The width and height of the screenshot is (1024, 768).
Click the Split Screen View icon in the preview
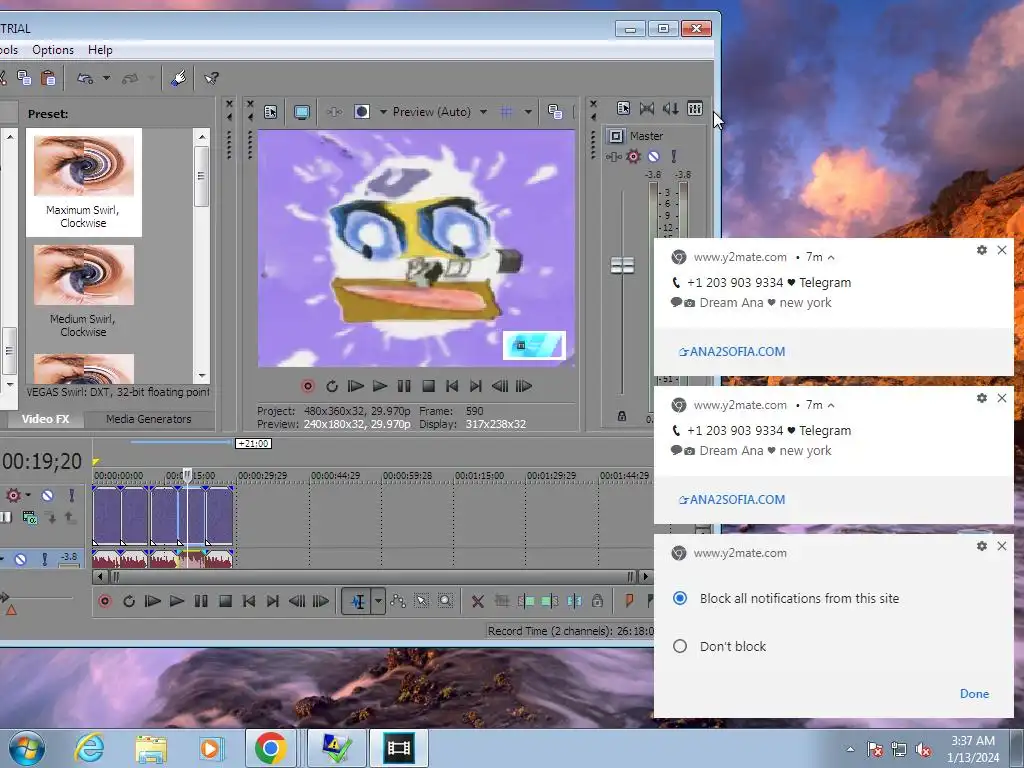tap(361, 112)
